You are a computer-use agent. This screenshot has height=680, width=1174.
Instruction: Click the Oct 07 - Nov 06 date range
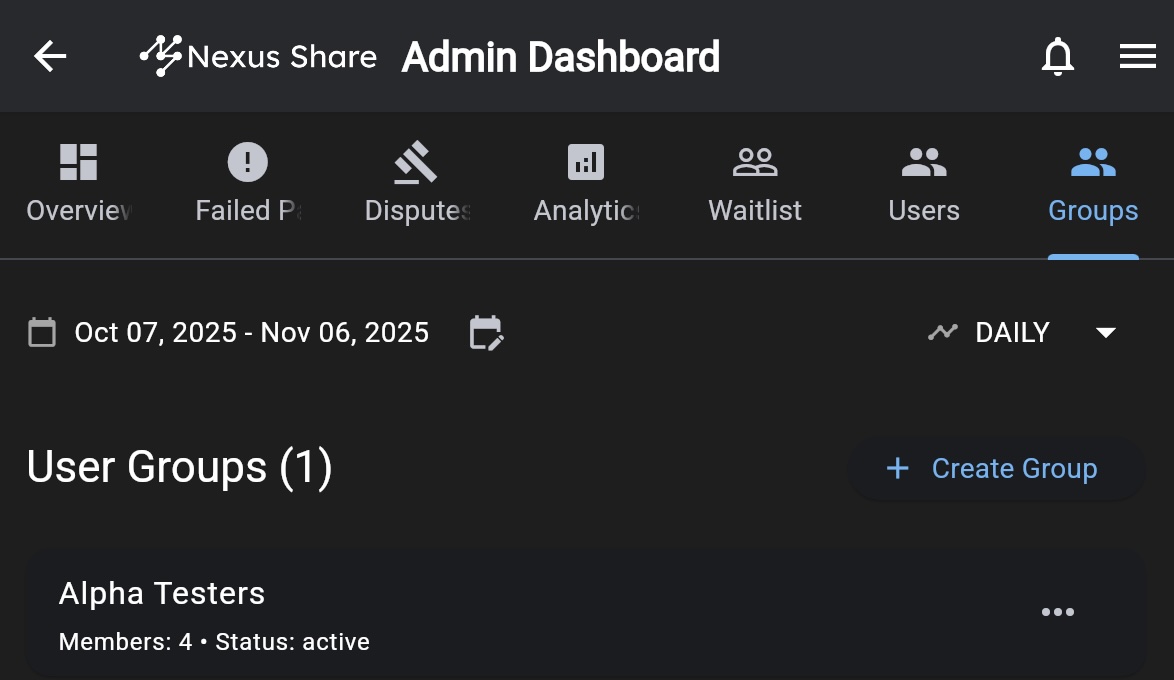252,333
